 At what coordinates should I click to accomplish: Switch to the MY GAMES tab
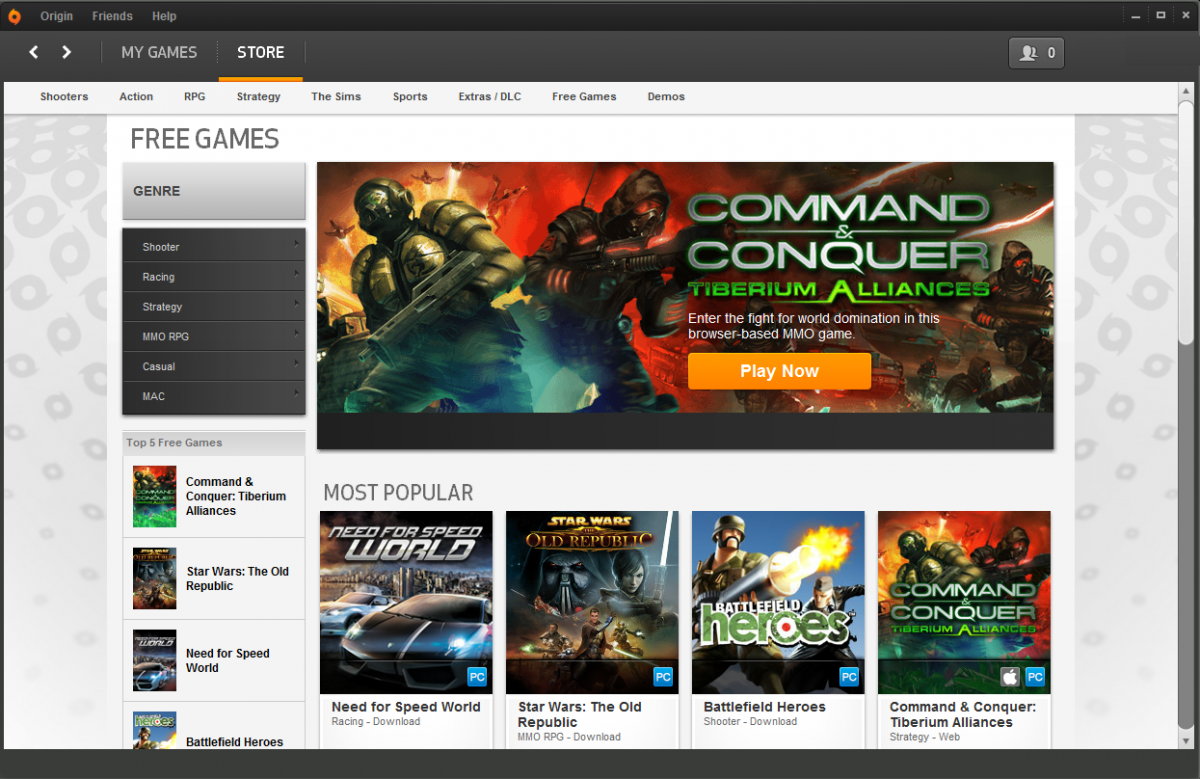159,52
